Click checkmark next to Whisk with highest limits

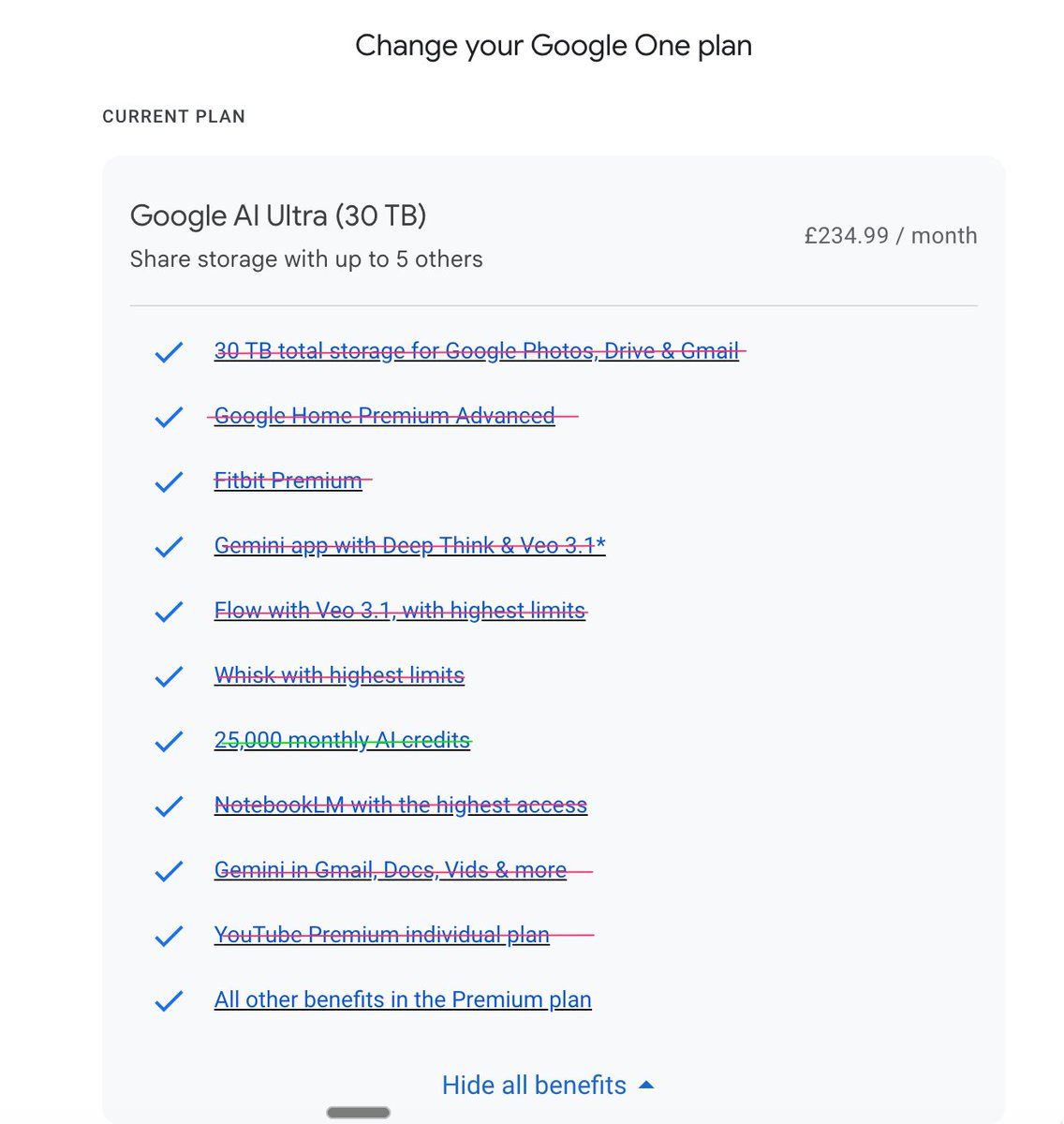(x=169, y=676)
